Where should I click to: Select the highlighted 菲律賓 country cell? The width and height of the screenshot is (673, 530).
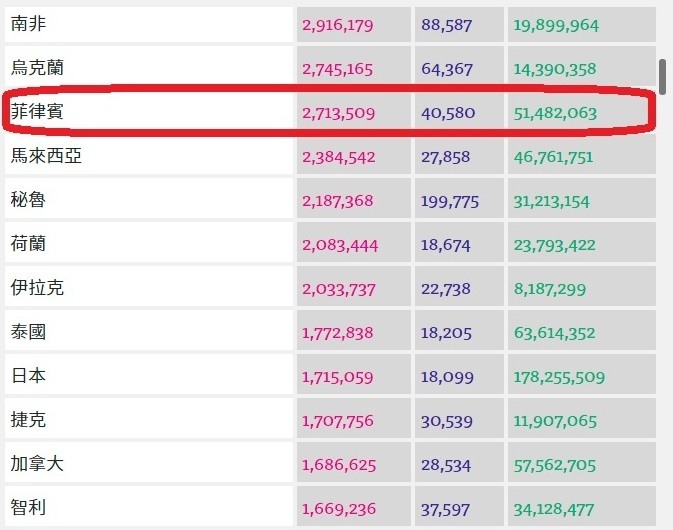coord(37,113)
